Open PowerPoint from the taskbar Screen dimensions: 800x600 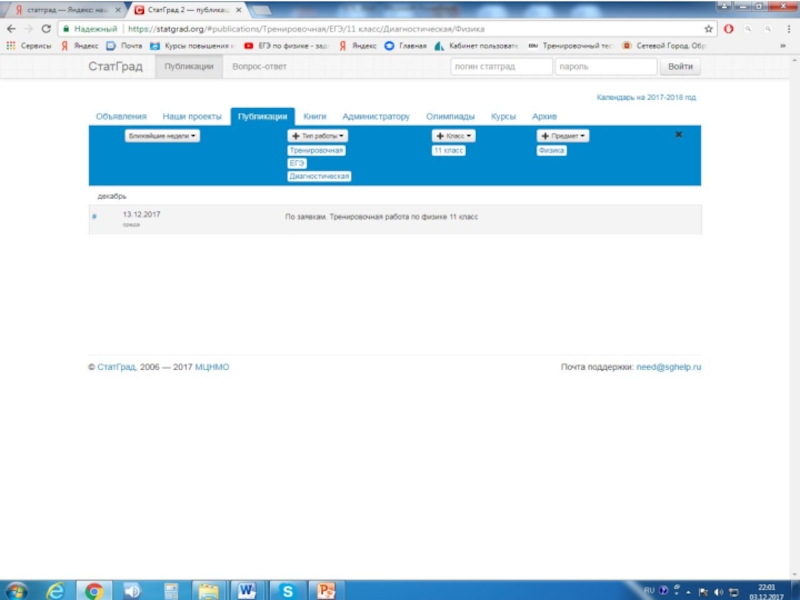pos(326,591)
